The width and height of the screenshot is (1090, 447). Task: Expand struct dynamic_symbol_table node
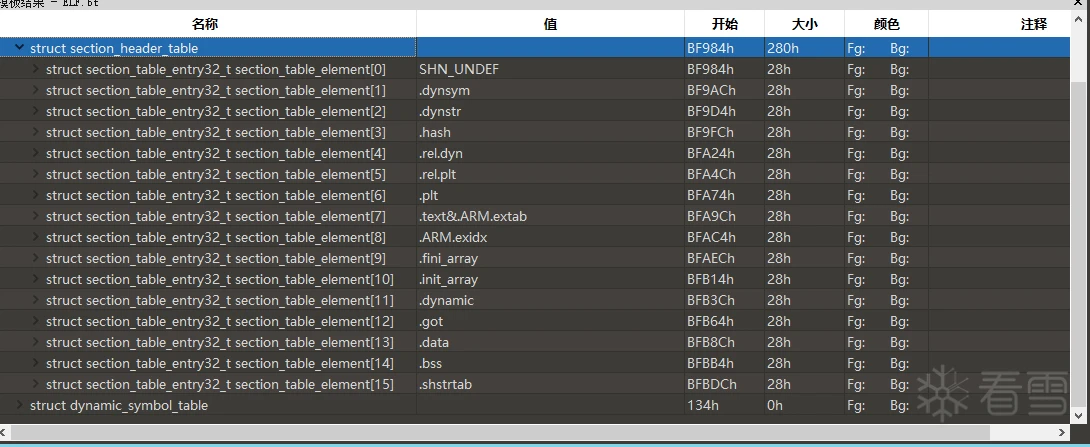click(19, 405)
